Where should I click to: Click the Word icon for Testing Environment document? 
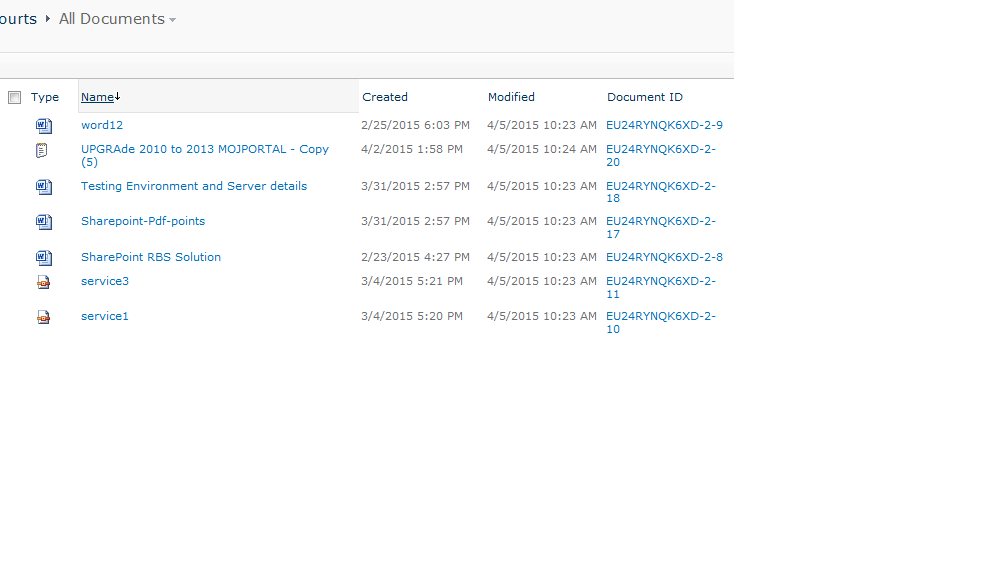pos(43,187)
